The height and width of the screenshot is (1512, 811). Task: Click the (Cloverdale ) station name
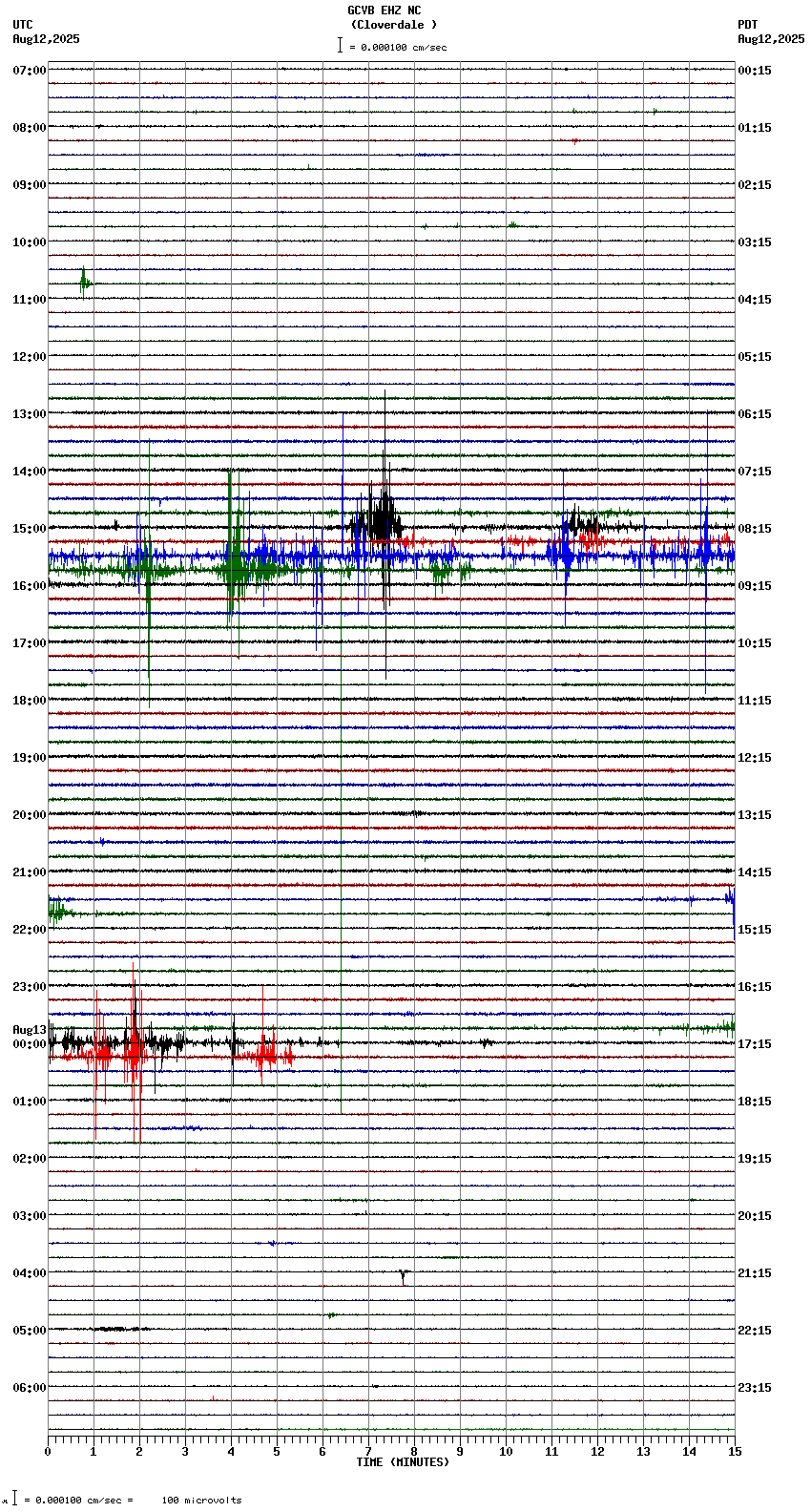393,25
